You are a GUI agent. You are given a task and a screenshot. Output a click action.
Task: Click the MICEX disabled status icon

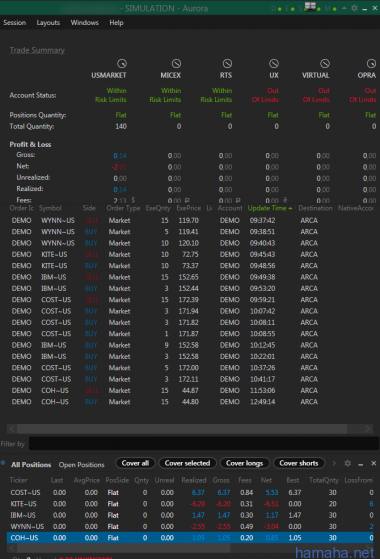coord(176,64)
